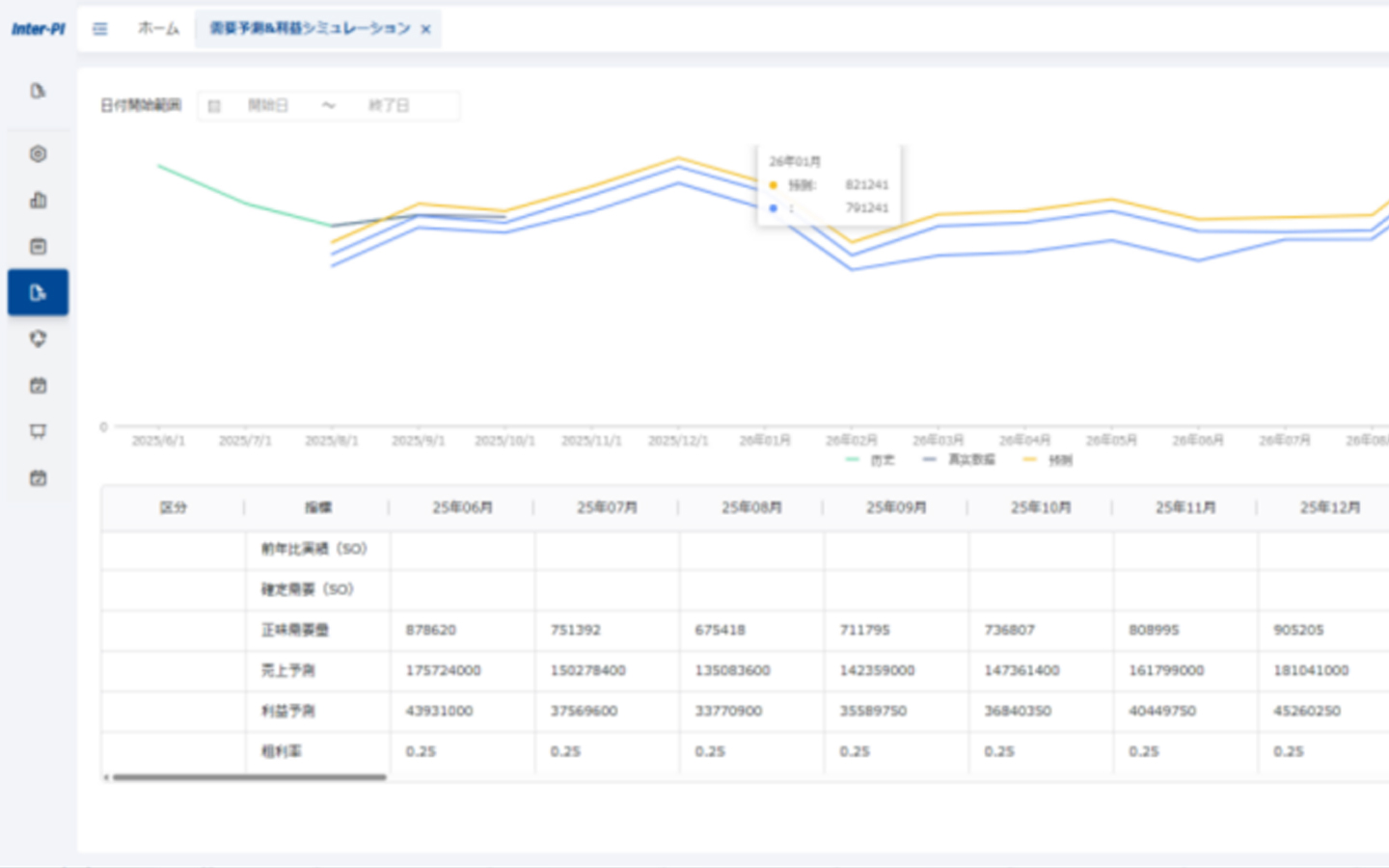Open the topmost document icon in sidebar
Image resolution: width=1389 pixels, height=868 pixels.
(x=38, y=91)
